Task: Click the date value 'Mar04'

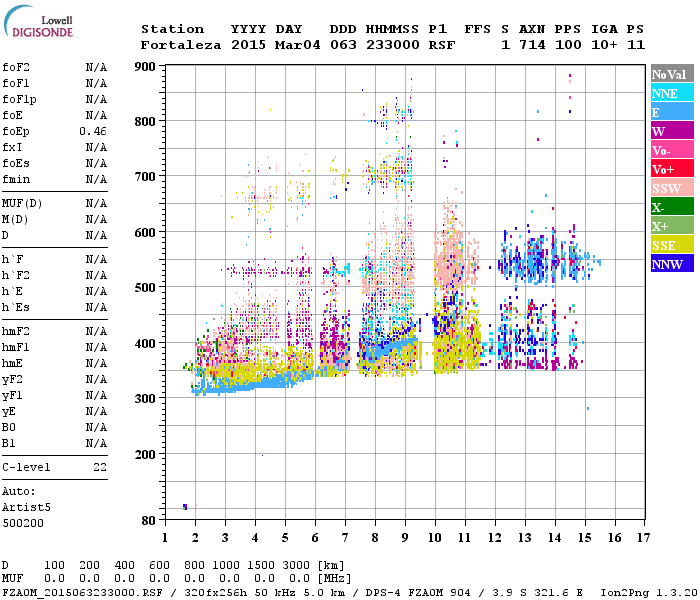Action: (x=297, y=45)
